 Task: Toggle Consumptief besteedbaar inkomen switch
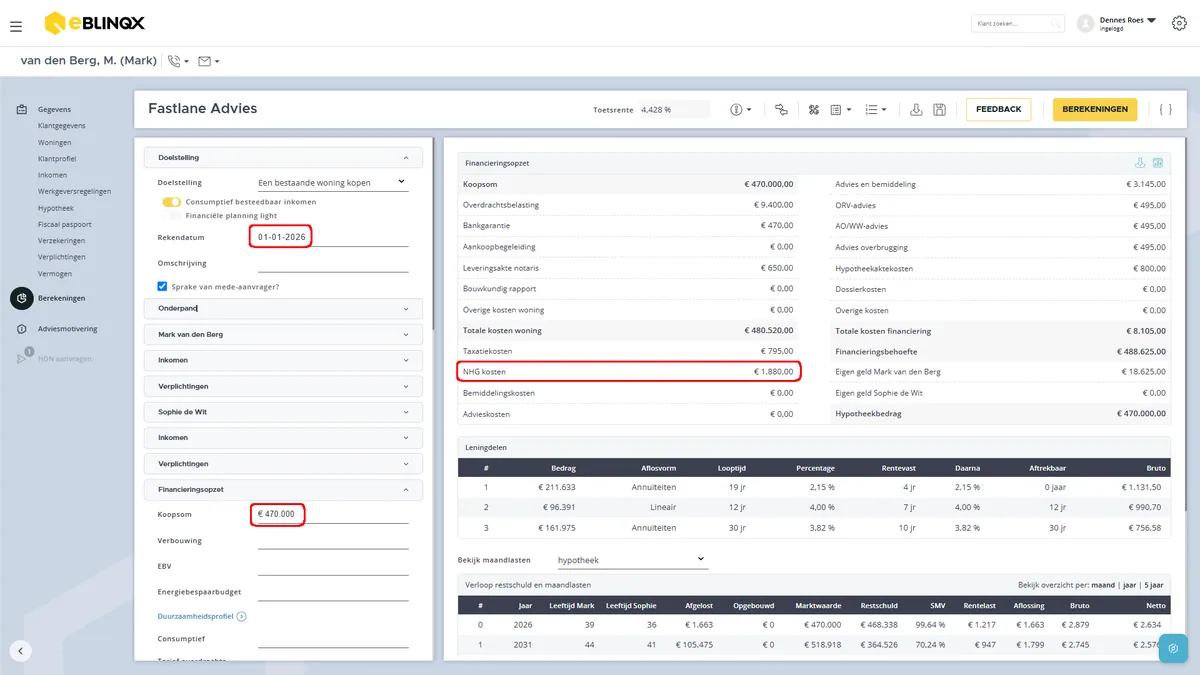172,202
